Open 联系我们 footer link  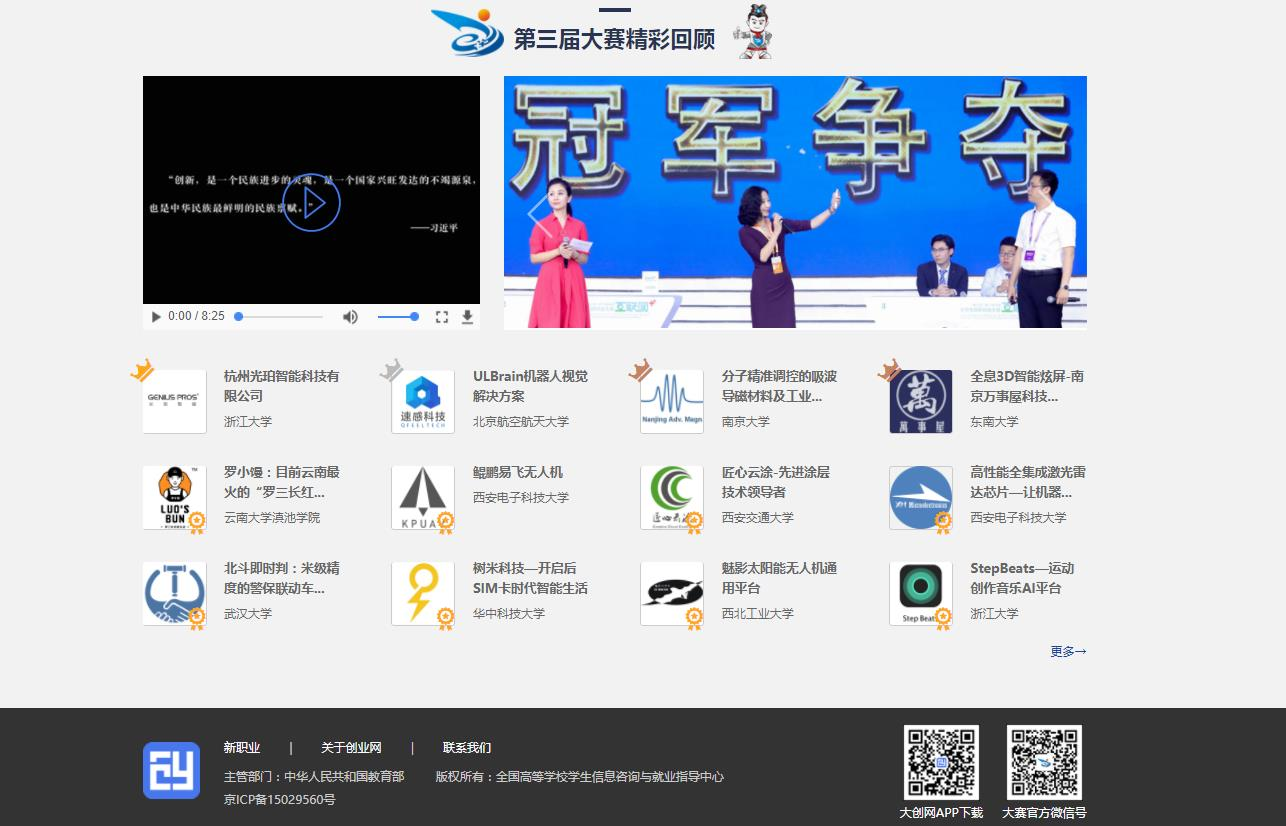pos(467,748)
